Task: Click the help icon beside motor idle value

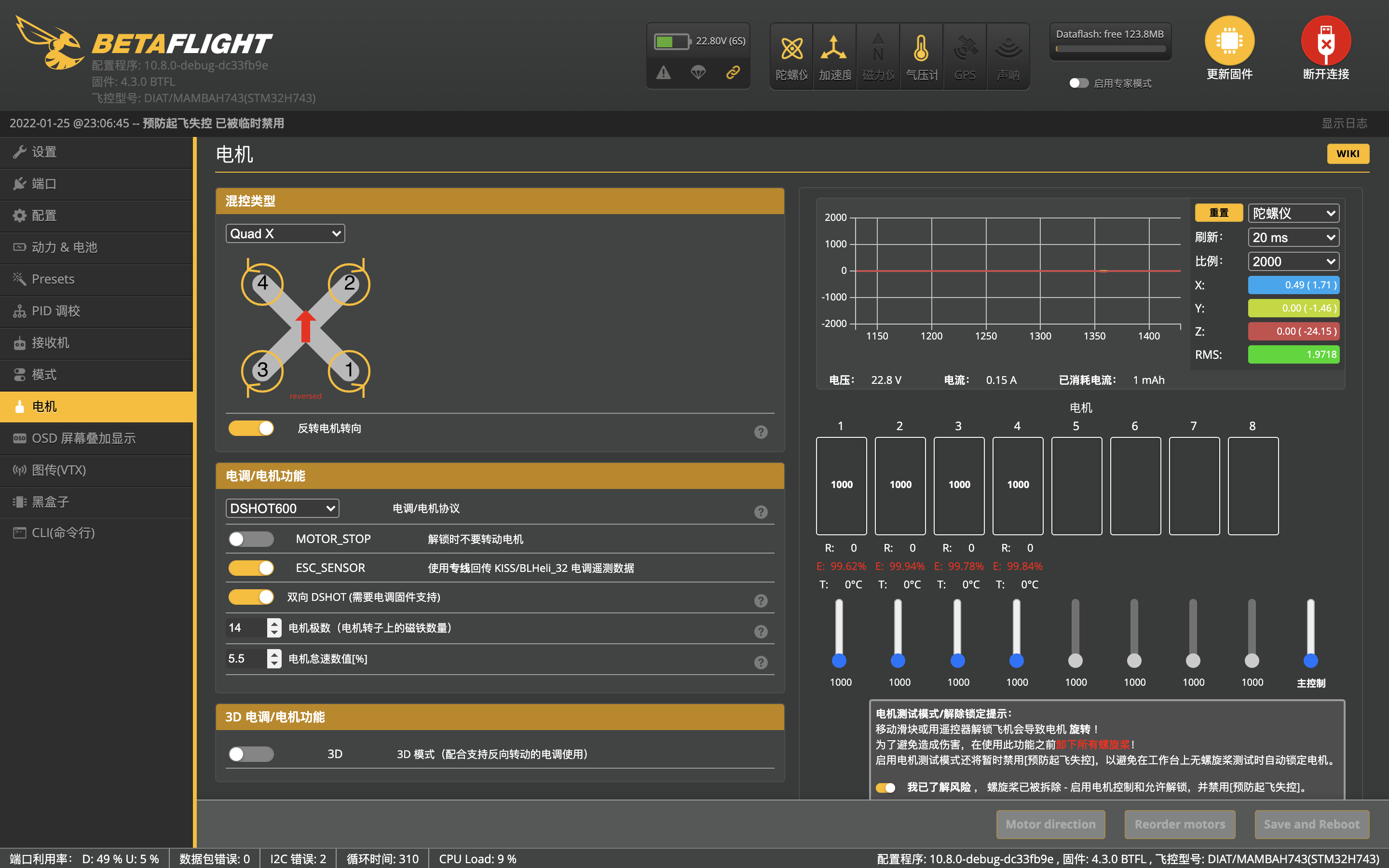Action: click(761, 663)
